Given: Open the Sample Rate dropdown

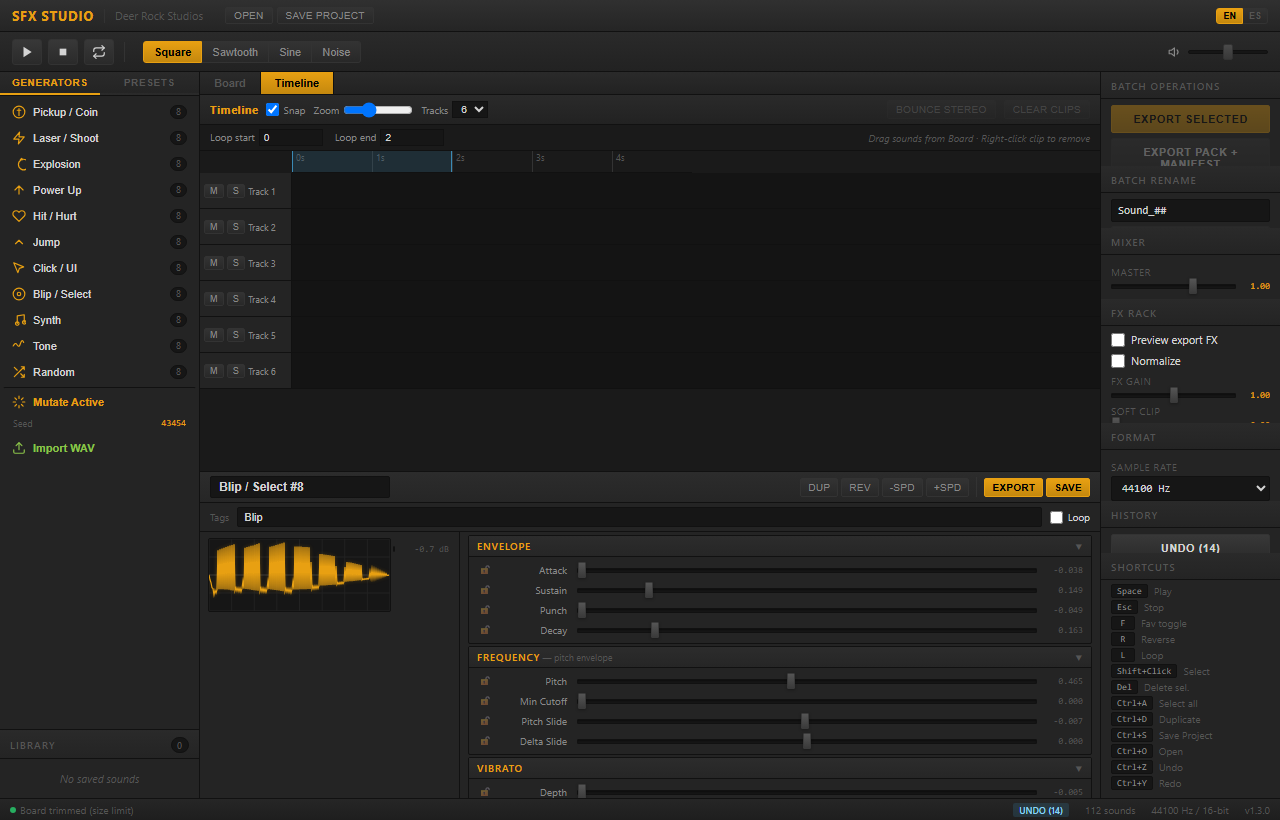Looking at the screenshot, I should tap(1190, 488).
